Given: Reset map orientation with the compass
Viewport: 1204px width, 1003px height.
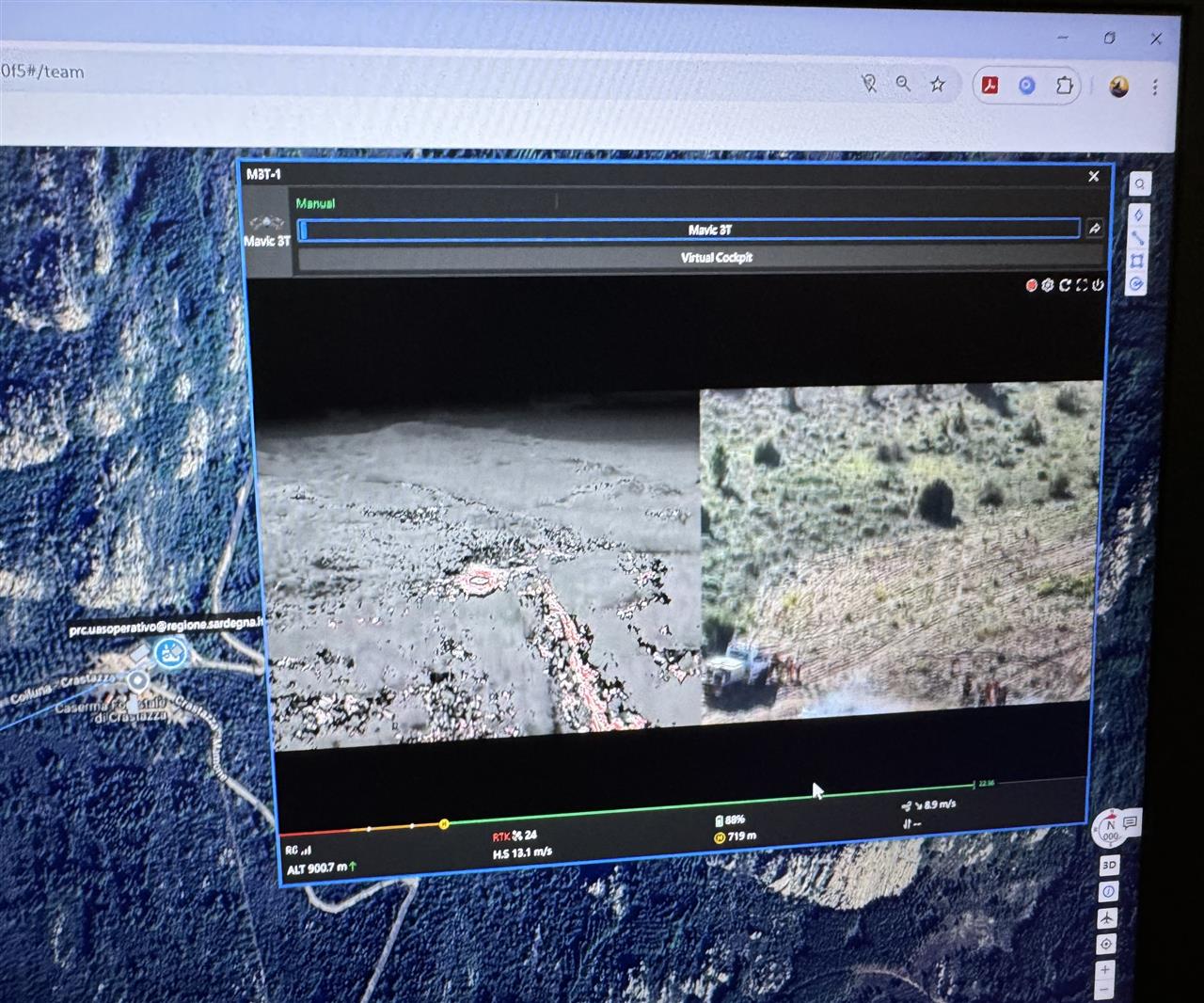Looking at the screenshot, I should (x=1110, y=829).
